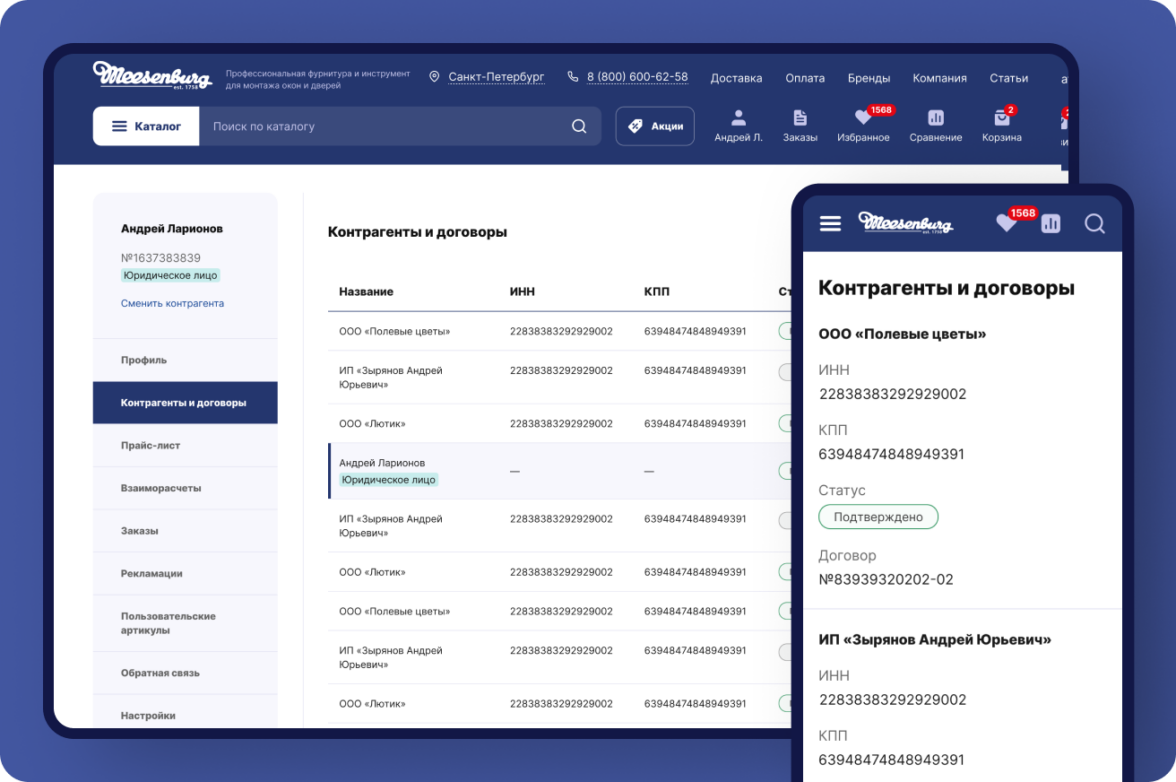Click the search magnifier in catalog search bar

point(579,126)
